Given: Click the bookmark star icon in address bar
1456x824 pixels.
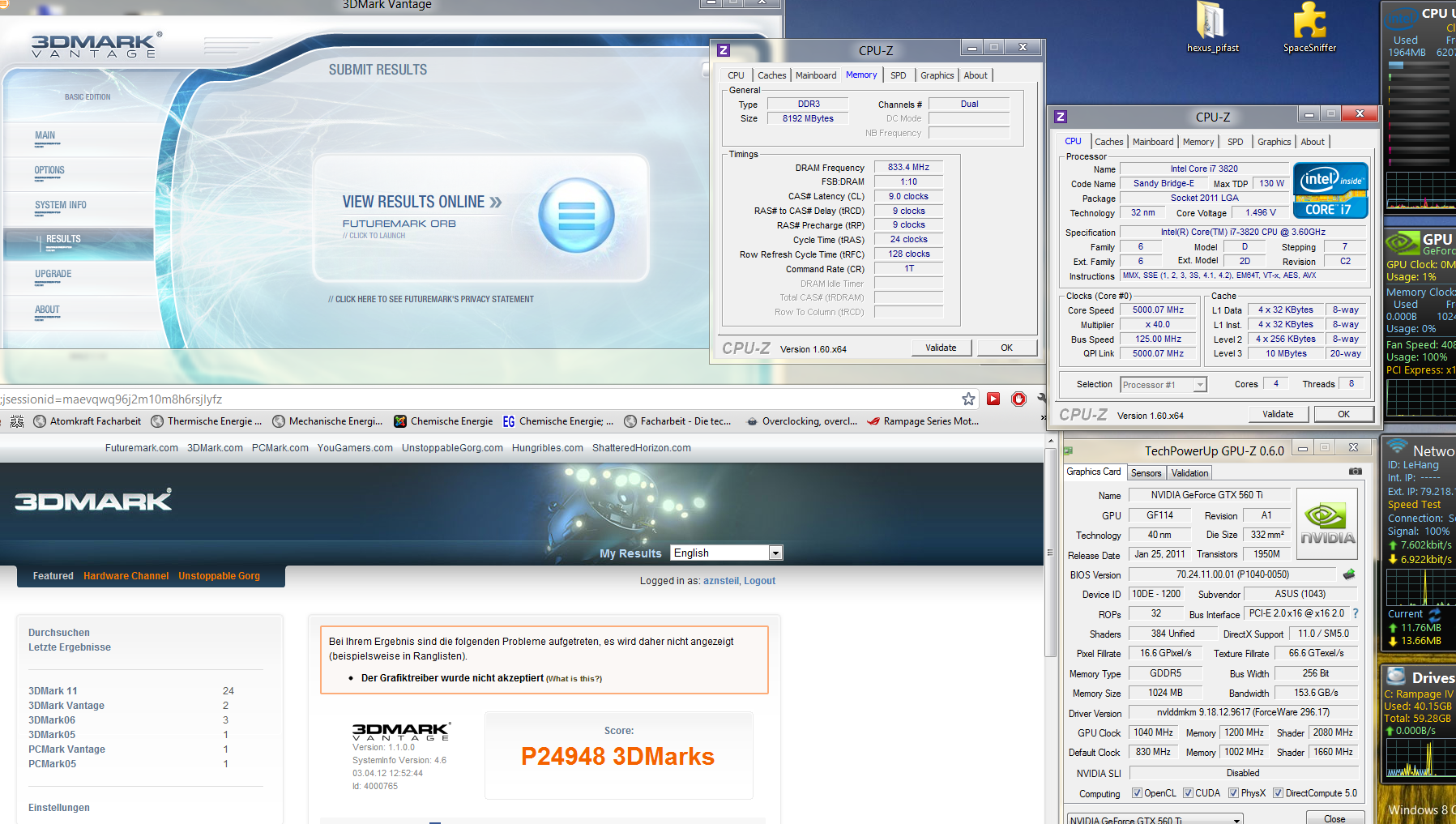Looking at the screenshot, I should 968,399.
